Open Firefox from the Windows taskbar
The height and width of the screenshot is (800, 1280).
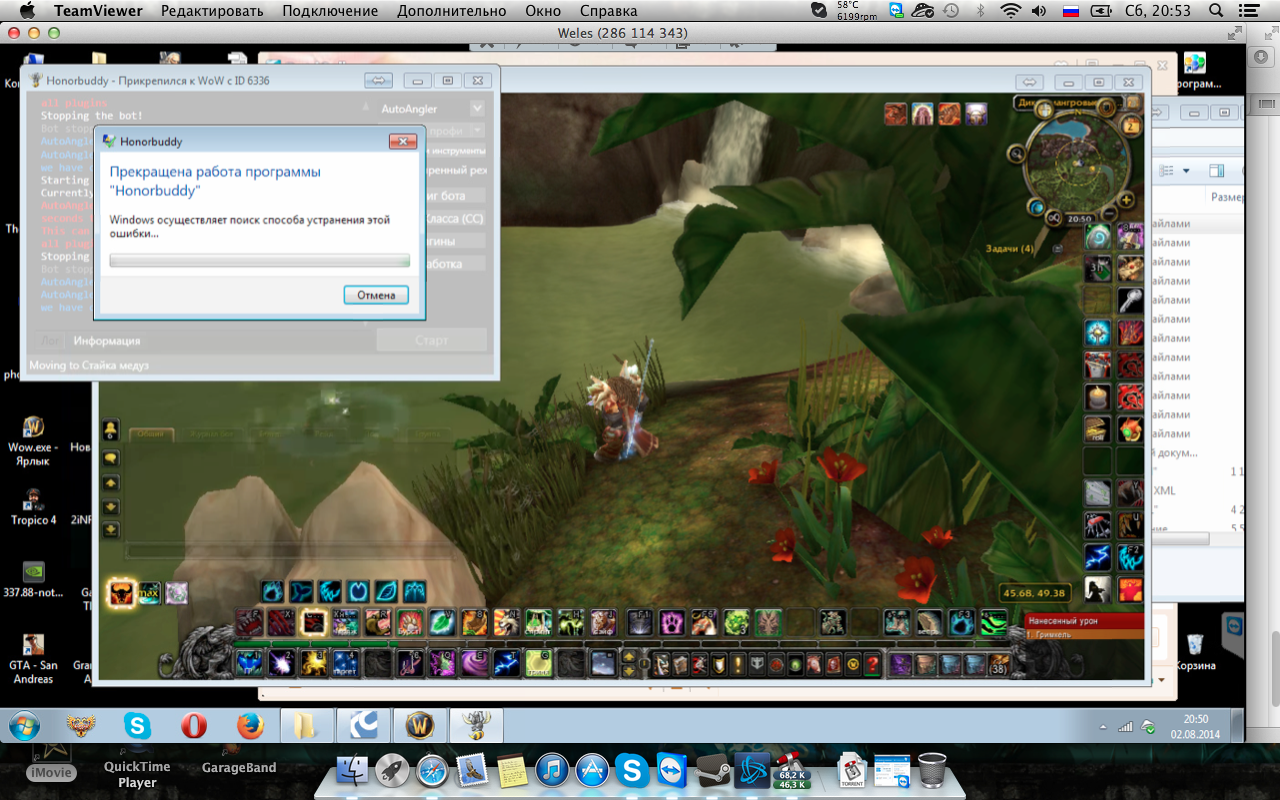(250, 725)
